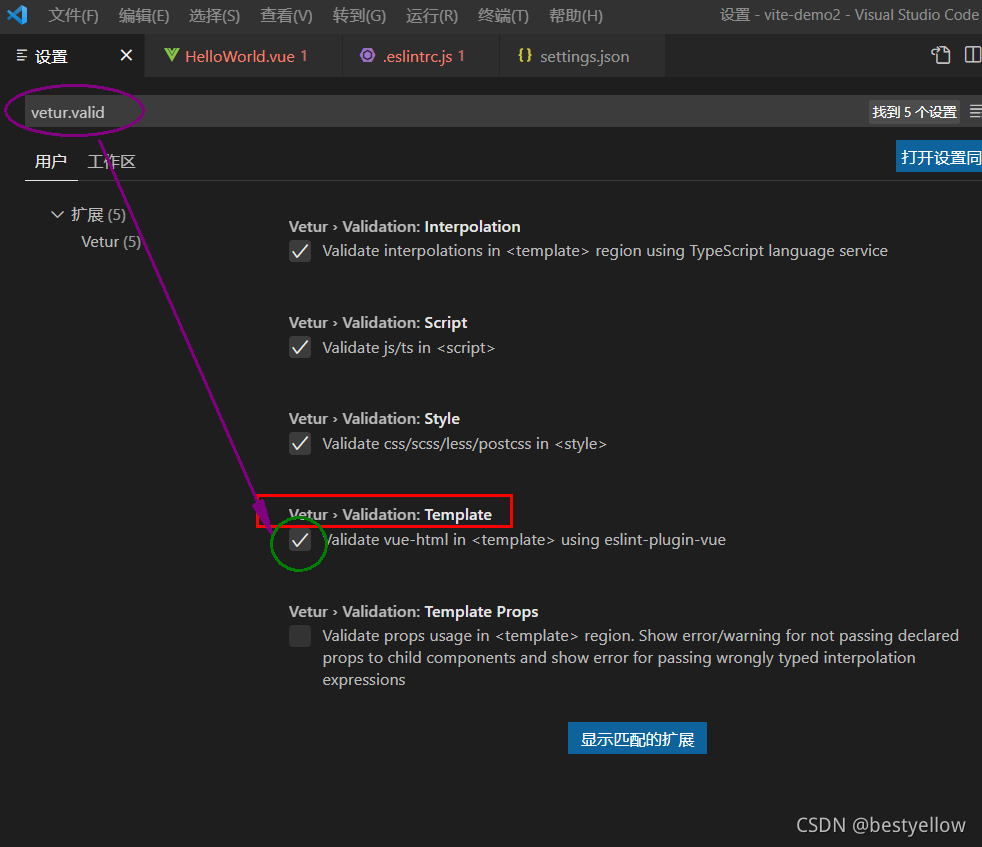Viewport: 982px width, 847px height.
Task: Click the filter list icon in search bar
Action: (x=975, y=112)
